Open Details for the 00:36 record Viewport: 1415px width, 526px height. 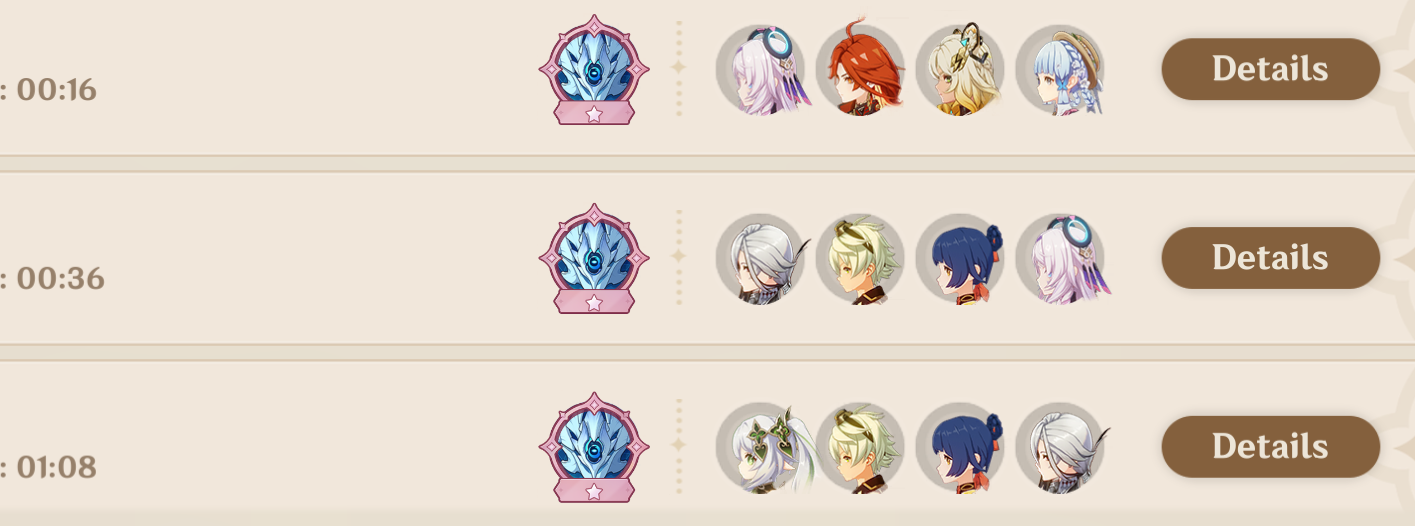point(1270,258)
